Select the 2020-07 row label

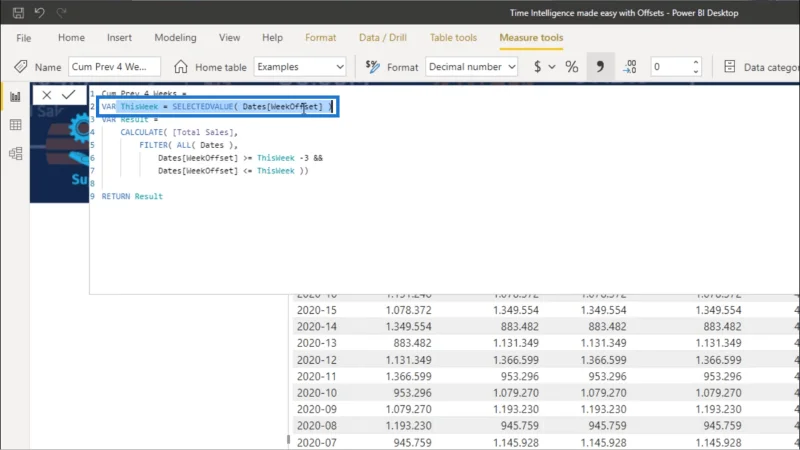pos(316,442)
